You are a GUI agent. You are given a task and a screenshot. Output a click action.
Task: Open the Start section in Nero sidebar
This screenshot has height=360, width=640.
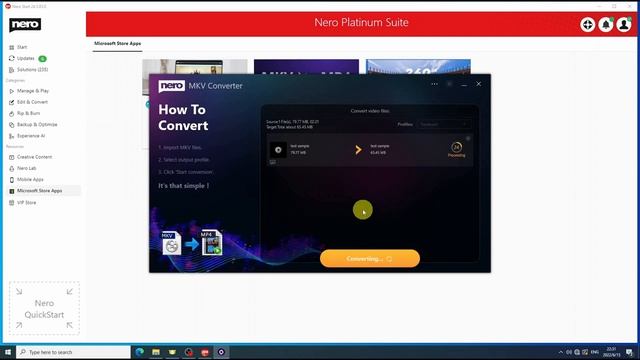(22, 47)
